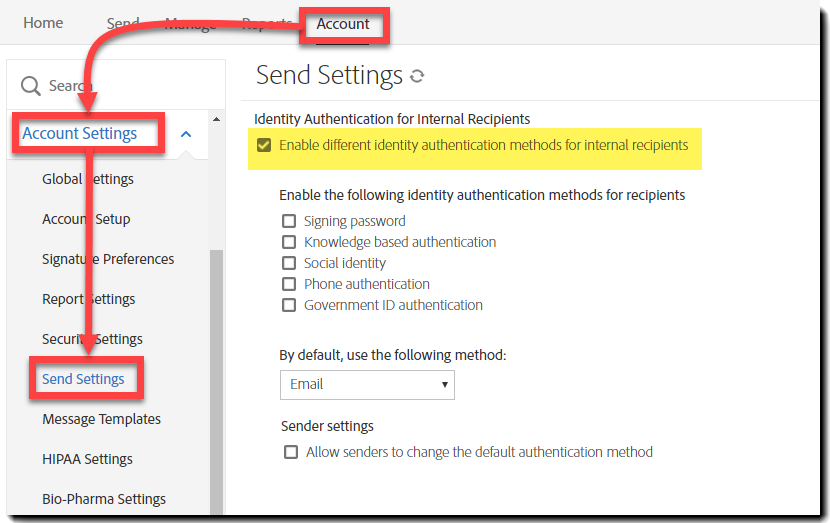Click the refresh icon beside Send Settings
This screenshot has width=830, height=523.
[x=417, y=76]
